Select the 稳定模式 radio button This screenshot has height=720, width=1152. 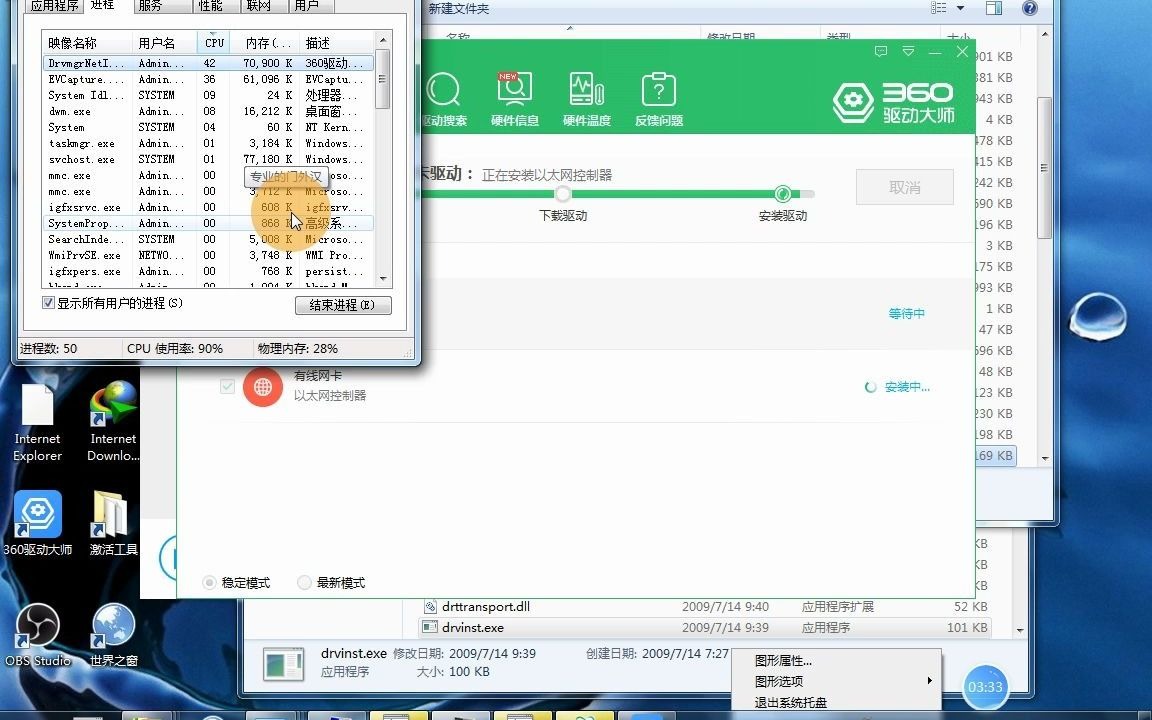pyautogui.click(x=208, y=582)
